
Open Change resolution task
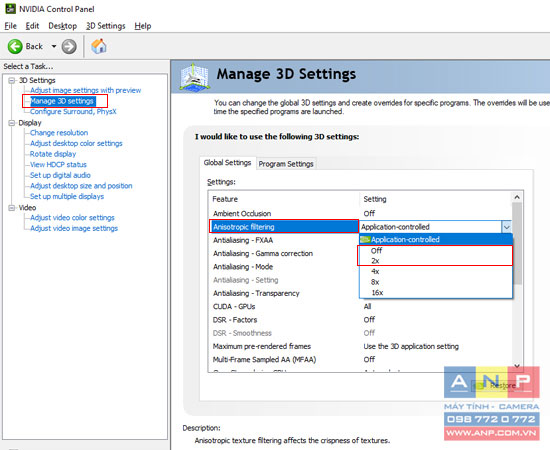tap(59, 133)
